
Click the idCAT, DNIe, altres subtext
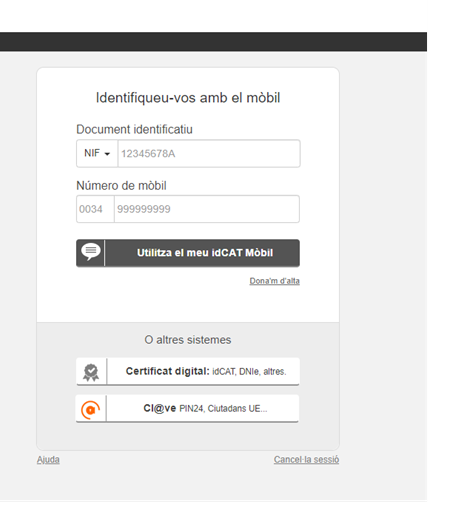click(249, 372)
